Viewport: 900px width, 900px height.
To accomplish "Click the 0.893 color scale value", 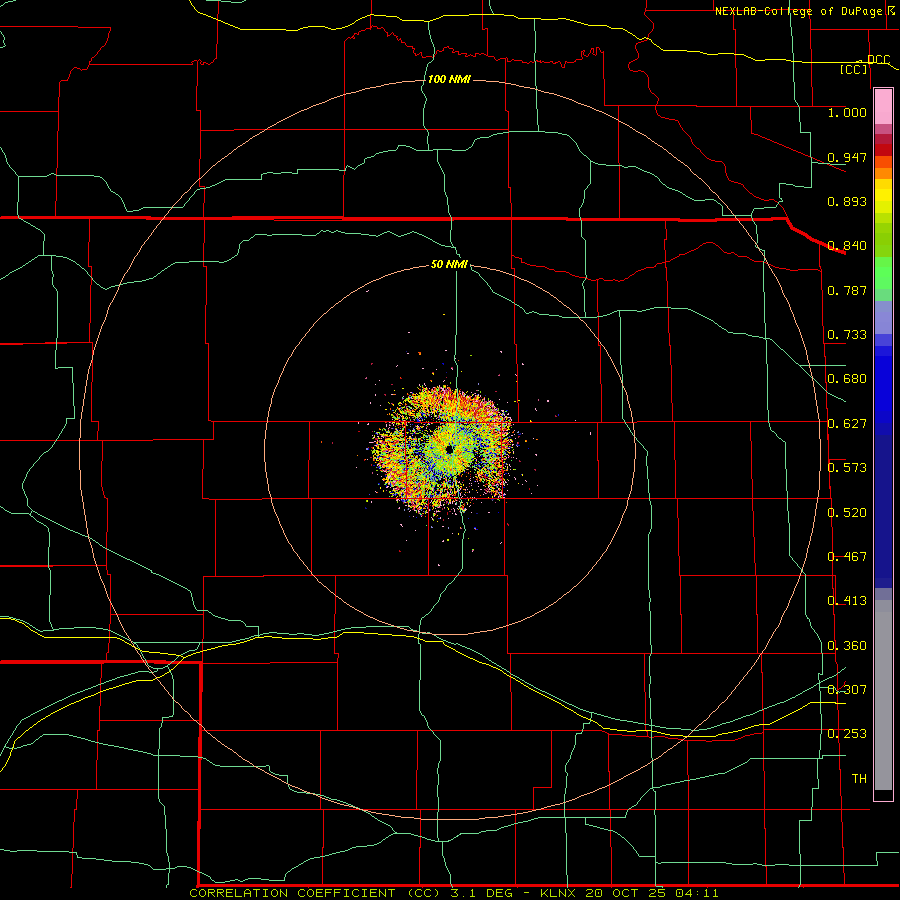I will pyautogui.click(x=847, y=201).
